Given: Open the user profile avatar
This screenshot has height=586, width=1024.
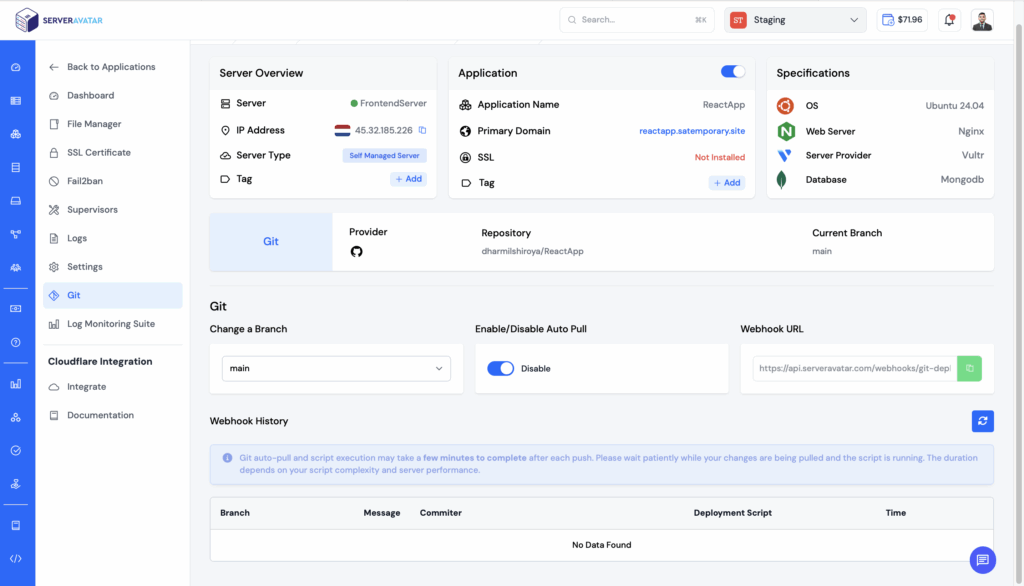Looking at the screenshot, I should pos(982,20).
